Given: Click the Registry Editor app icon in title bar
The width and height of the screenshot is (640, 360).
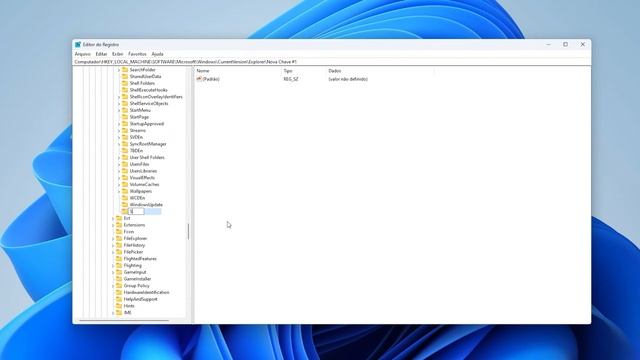Looking at the screenshot, I should (78, 44).
